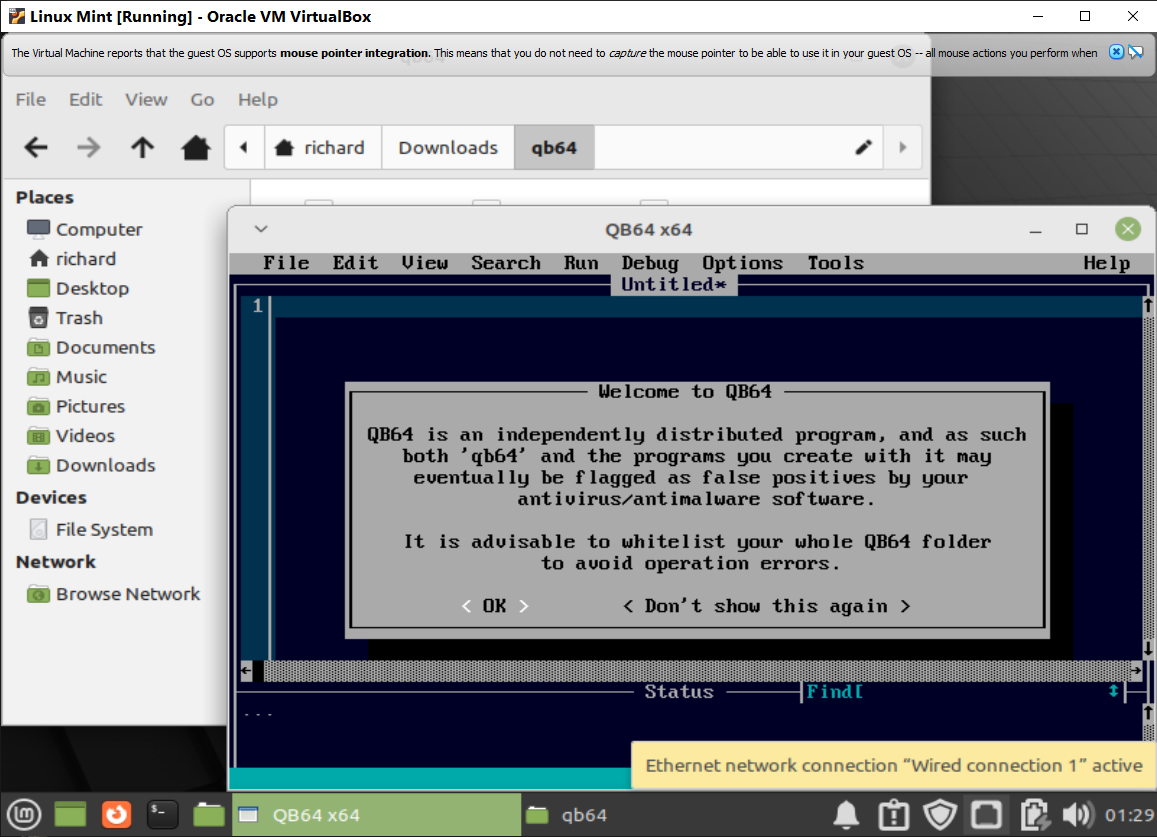Click the horizontal scrollbar right arrow in QB64
Viewport: 1157px width, 837px height.
point(1136,670)
